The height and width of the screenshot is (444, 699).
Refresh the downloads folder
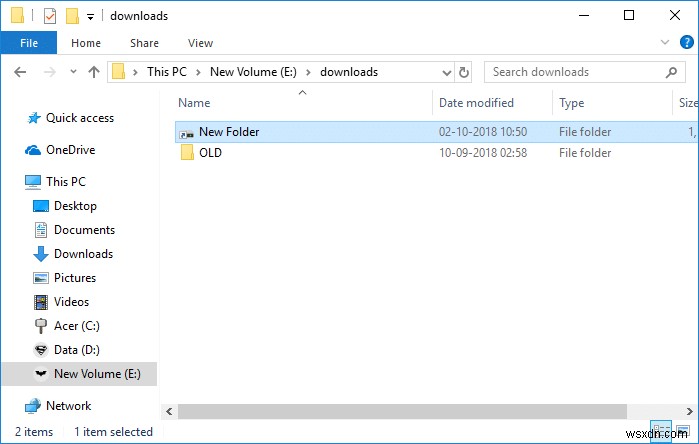464,72
